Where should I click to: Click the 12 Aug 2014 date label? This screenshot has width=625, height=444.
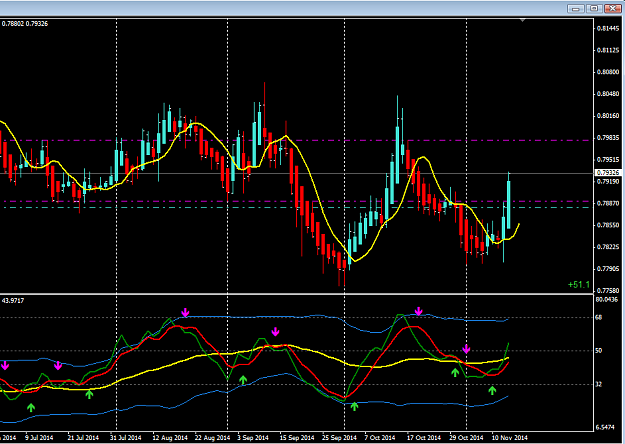click(x=170, y=438)
